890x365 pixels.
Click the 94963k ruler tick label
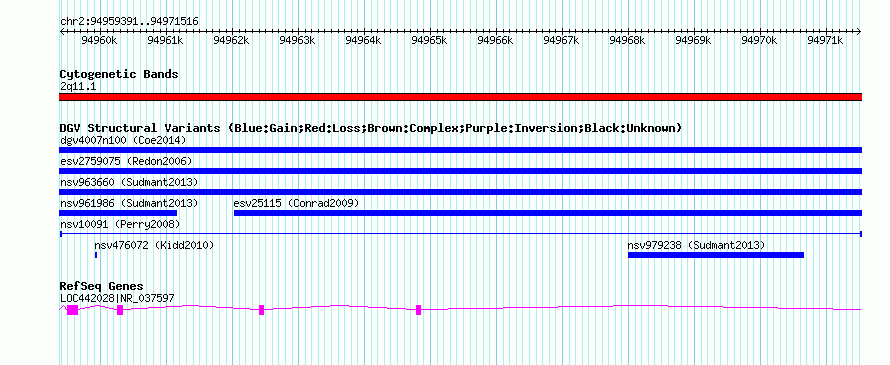[297, 40]
